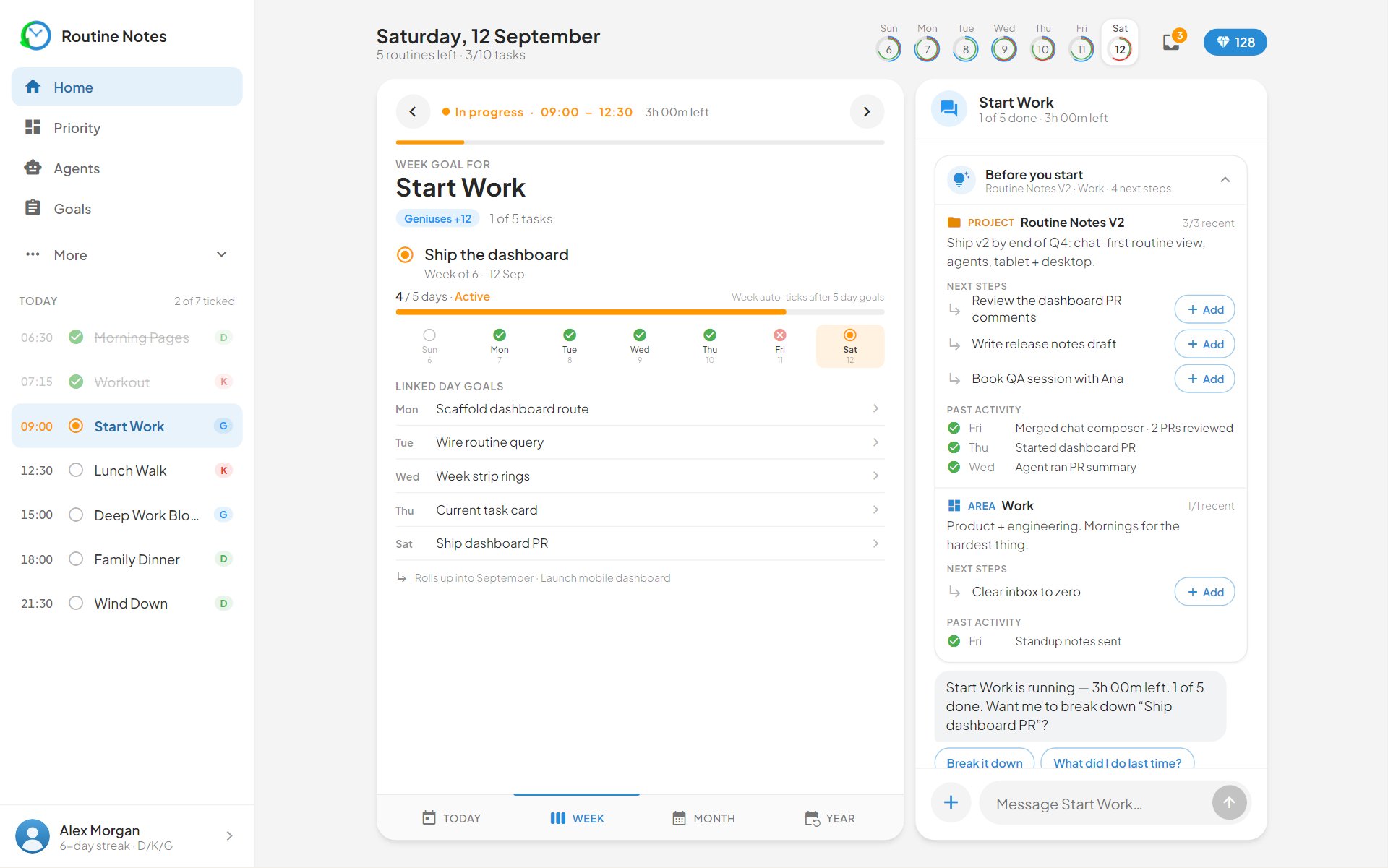This screenshot has width=1388, height=868.
Task: Open the Goals clipboard icon
Action: point(33,208)
